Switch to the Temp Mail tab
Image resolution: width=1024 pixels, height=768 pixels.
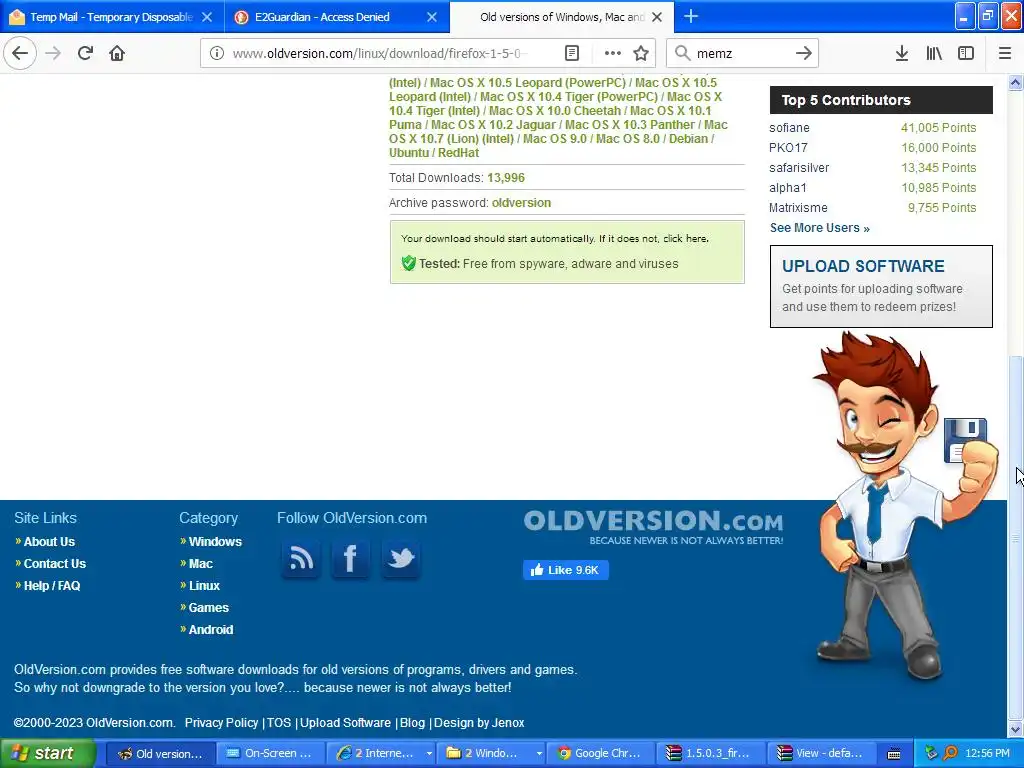(112, 17)
